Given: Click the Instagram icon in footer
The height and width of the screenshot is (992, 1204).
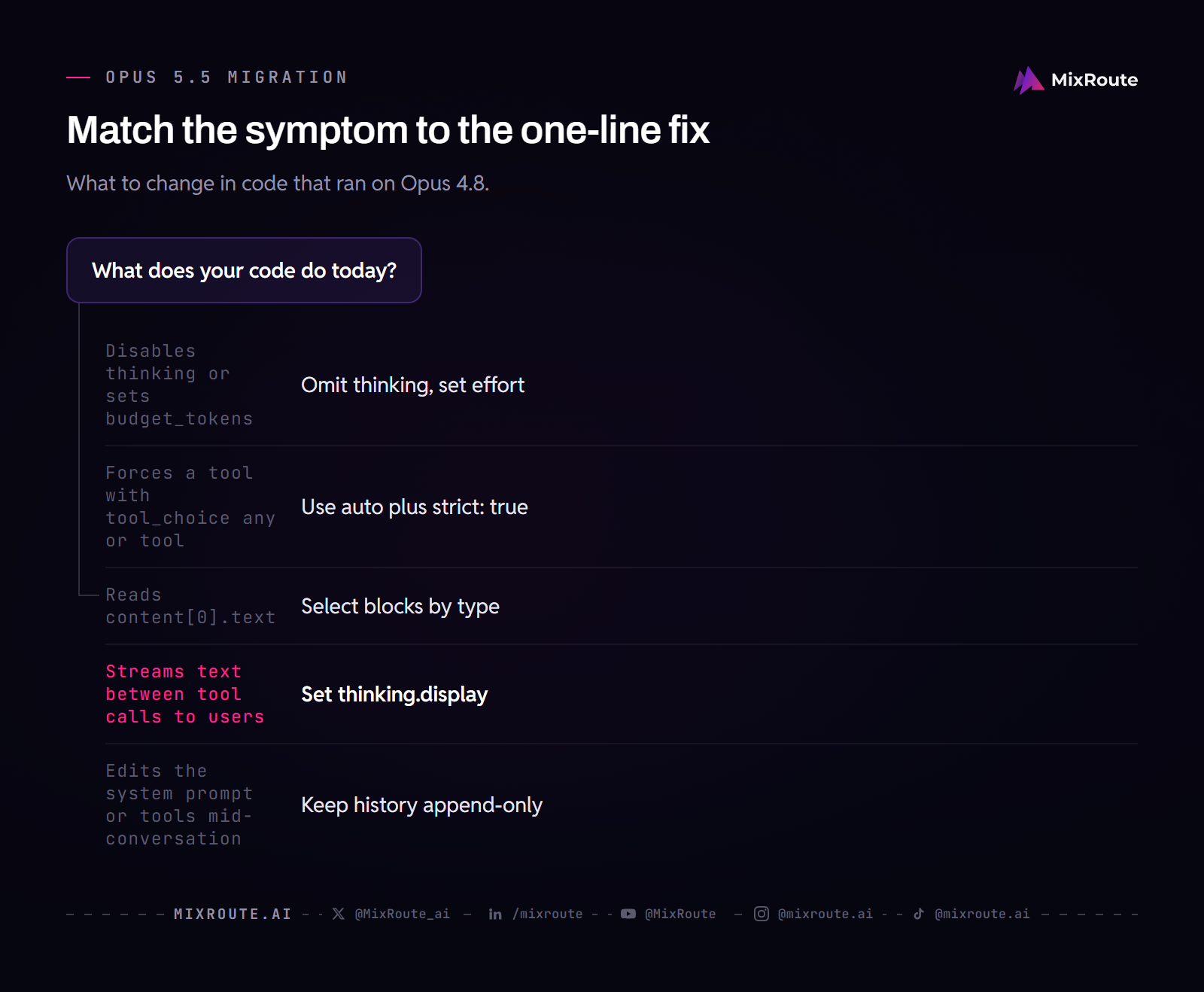Looking at the screenshot, I should (x=762, y=914).
